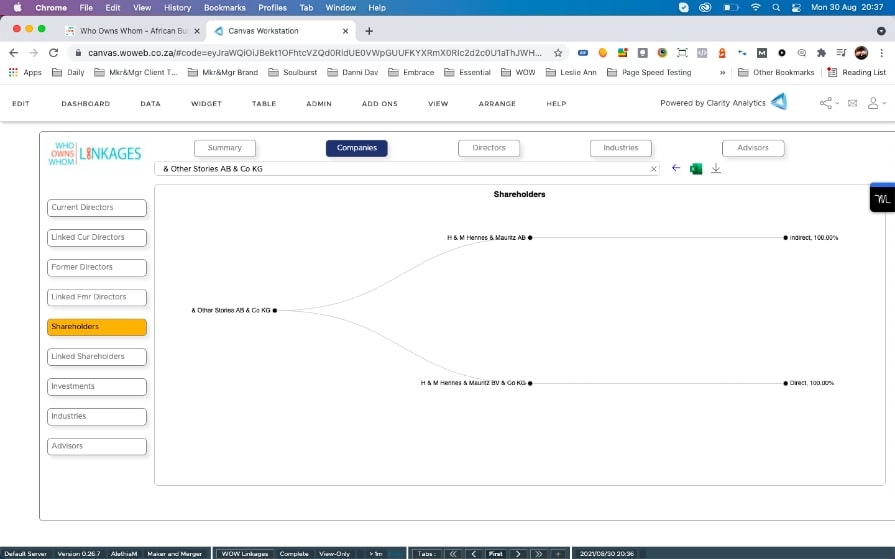The width and height of the screenshot is (895, 559).
Task: Click next tab arrow in status bar
Action: point(517,554)
